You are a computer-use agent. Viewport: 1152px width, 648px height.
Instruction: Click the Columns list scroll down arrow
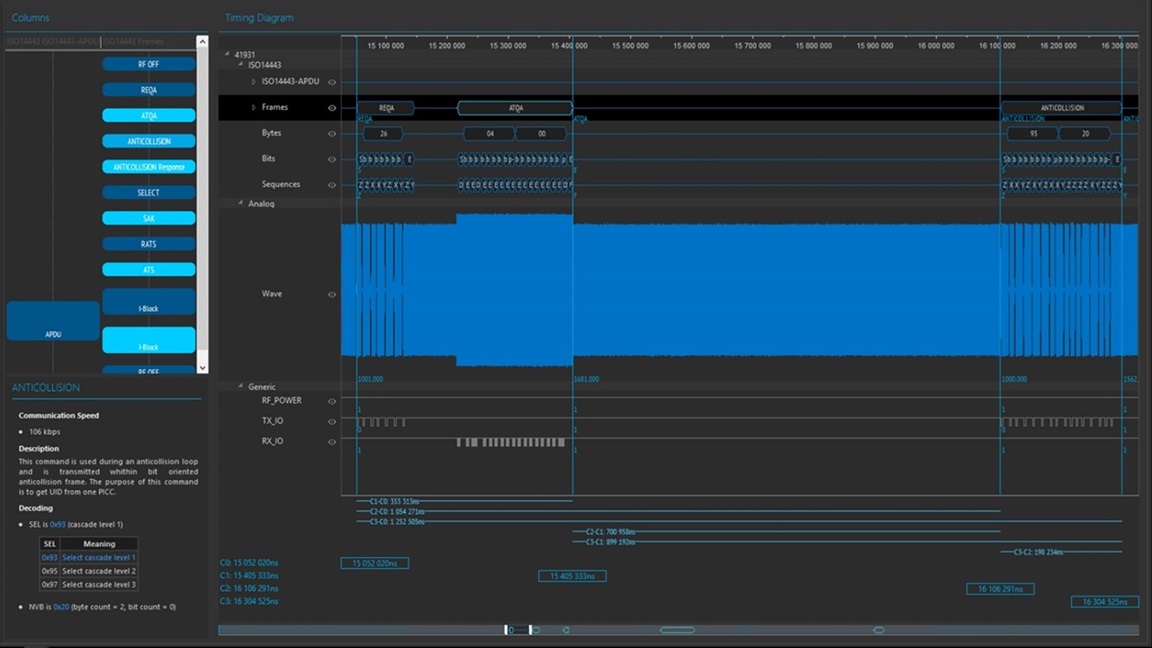[202, 367]
